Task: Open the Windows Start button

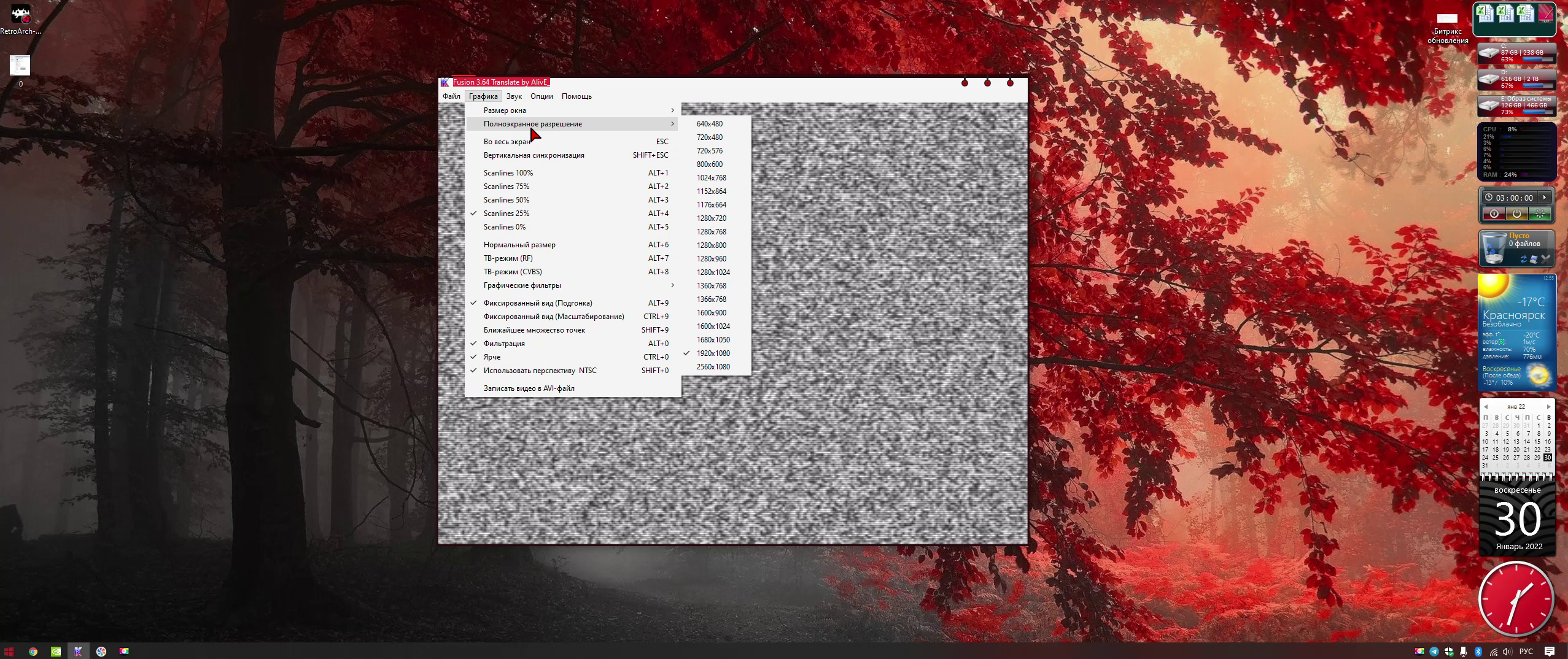Action: [9, 651]
